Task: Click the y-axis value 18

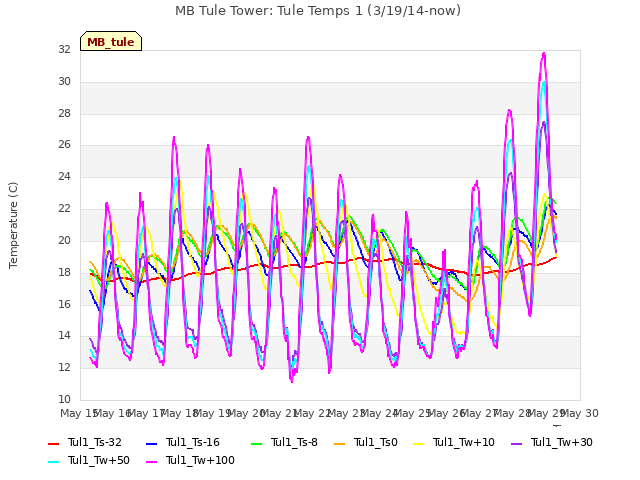Action: tap(64, 272)
